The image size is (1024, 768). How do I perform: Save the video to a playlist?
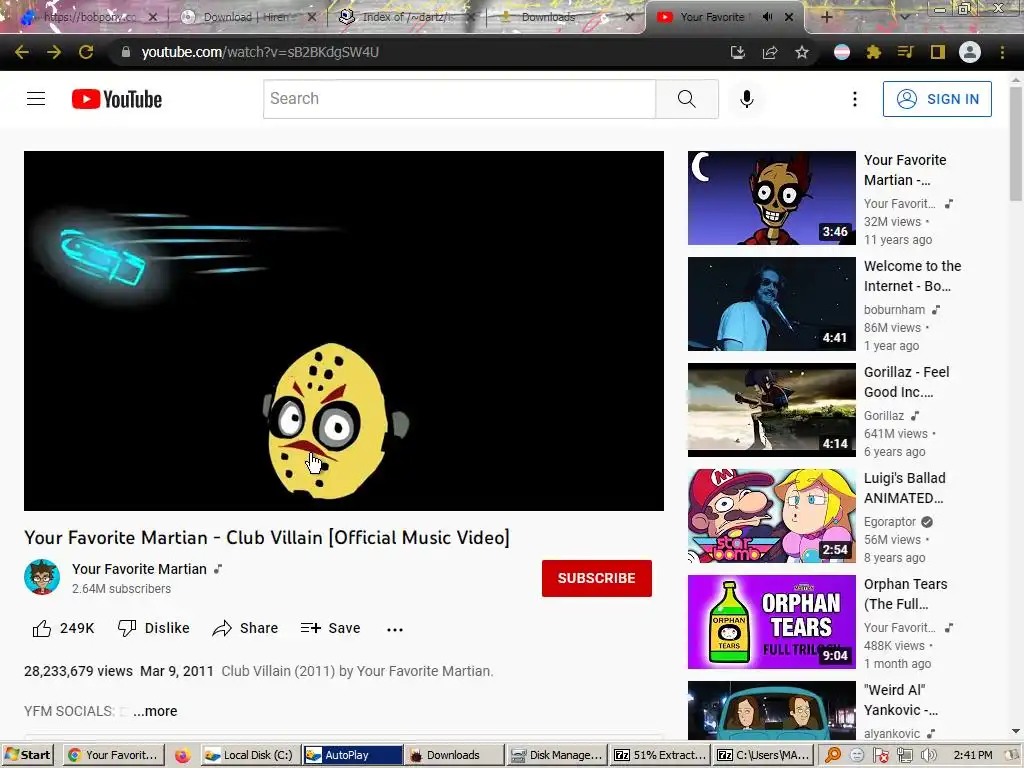point(330,628)
